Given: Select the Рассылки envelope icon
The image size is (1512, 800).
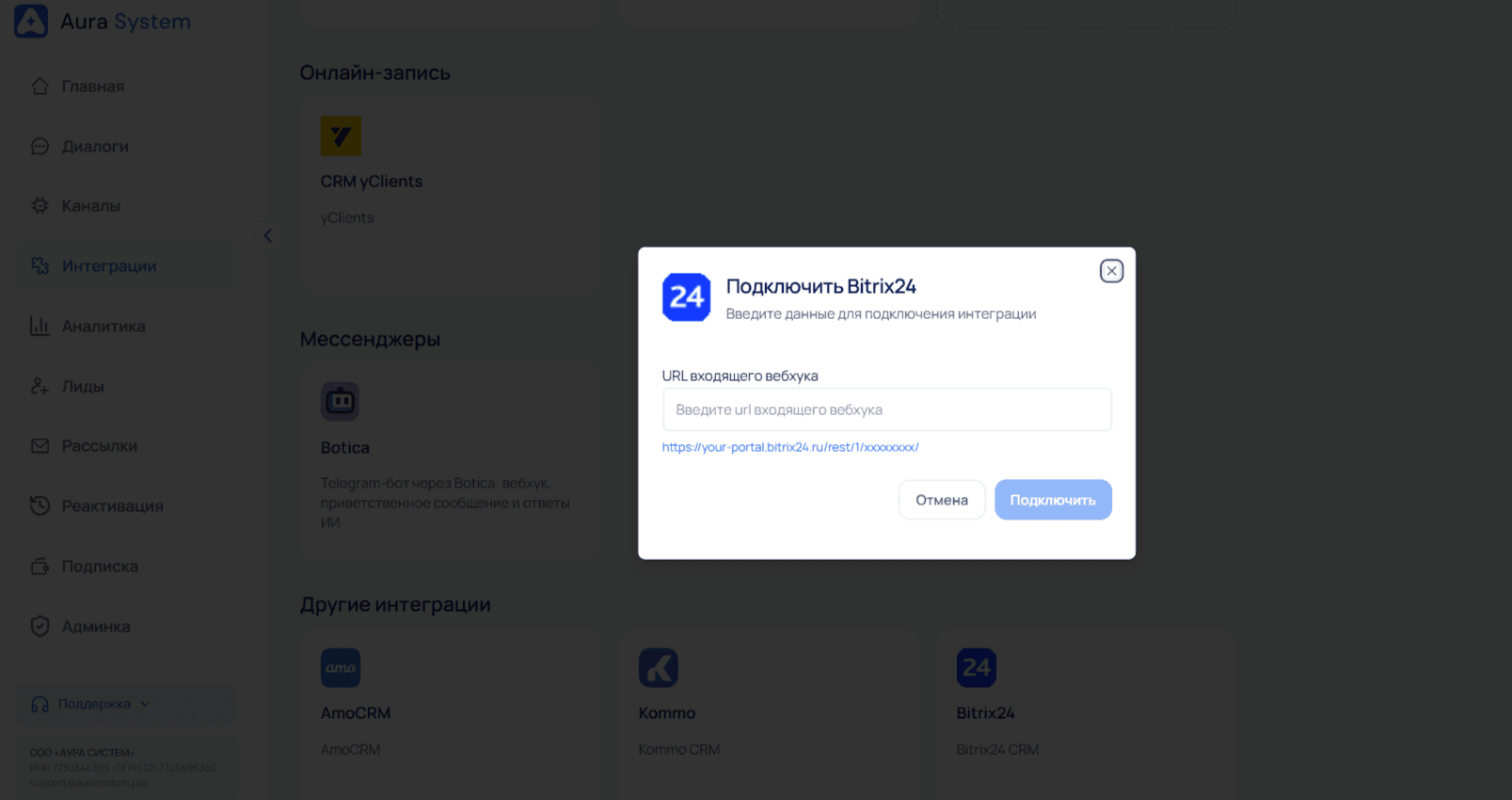Looking at the screenshot, I should (x=40, y=446).
